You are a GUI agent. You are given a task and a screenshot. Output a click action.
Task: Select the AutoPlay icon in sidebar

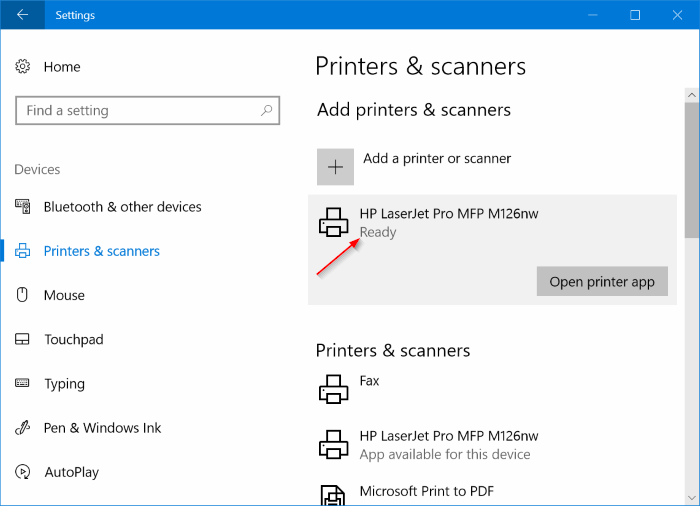22,472
